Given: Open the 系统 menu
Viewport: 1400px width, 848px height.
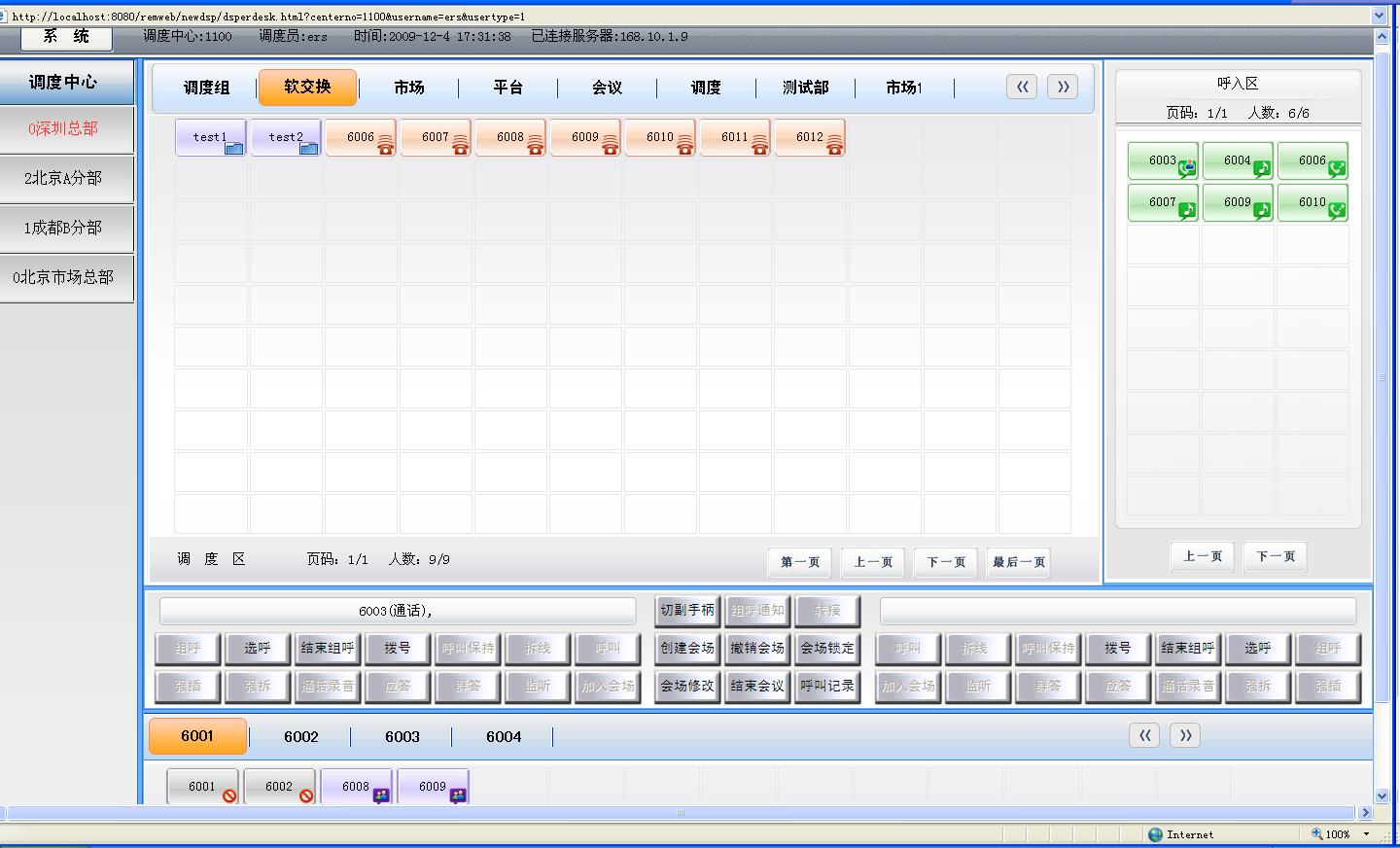Looking at the screenshot, I should 66,38.
